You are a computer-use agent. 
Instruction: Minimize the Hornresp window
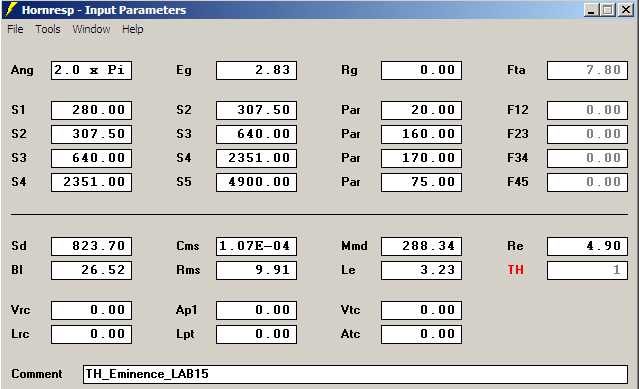[x=591, y=10]
